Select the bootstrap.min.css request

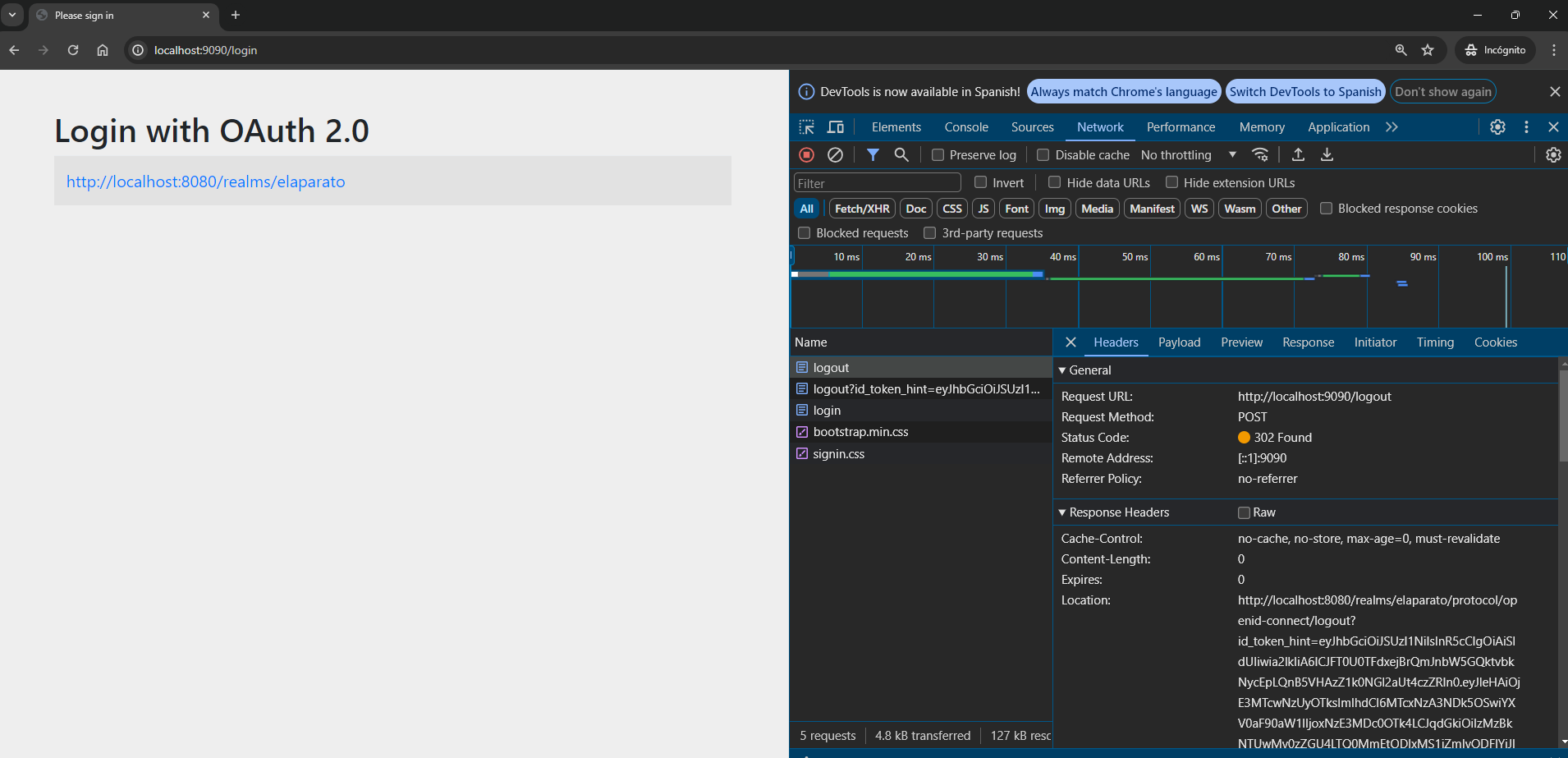[x=920, y=432]
